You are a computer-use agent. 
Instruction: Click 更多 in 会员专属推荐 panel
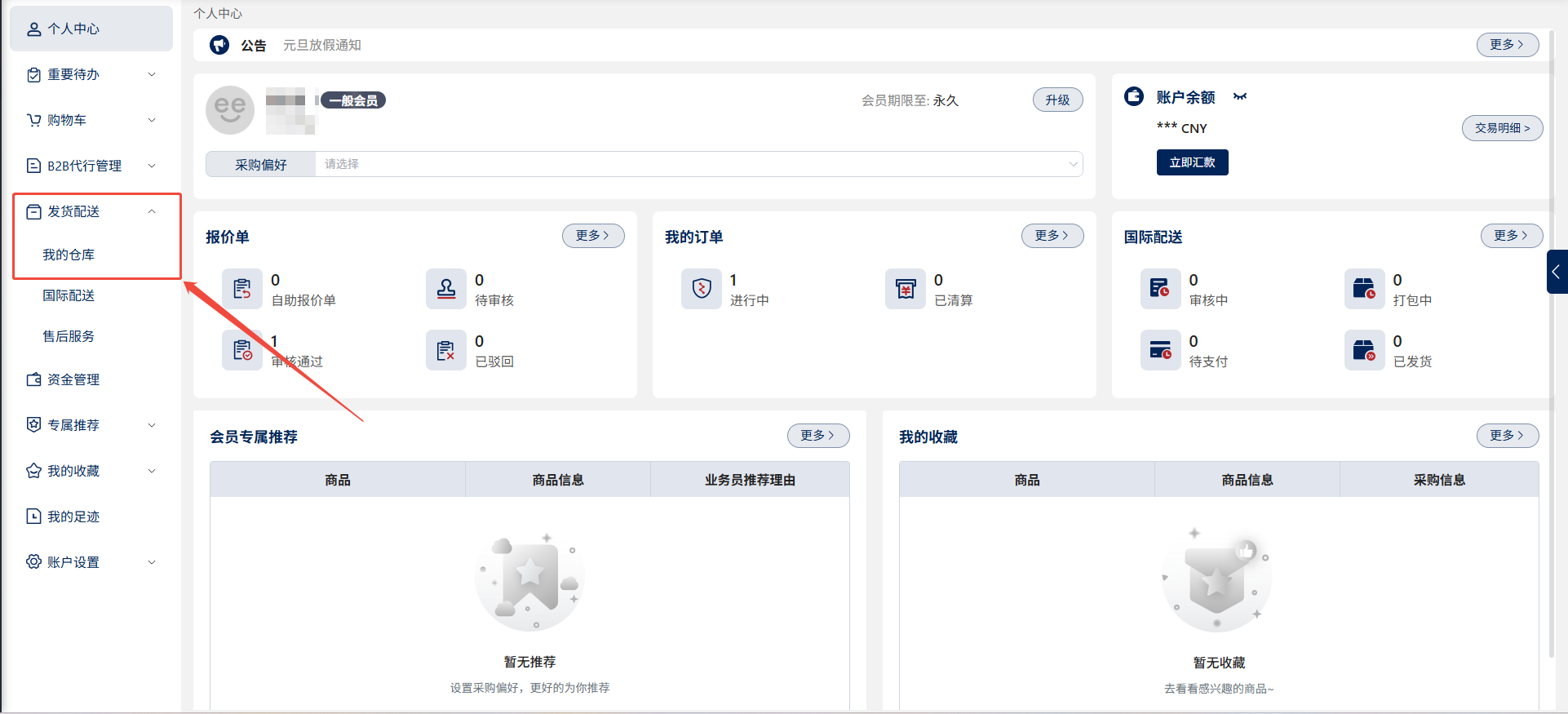pyautogui.click(x=818, y=436)
